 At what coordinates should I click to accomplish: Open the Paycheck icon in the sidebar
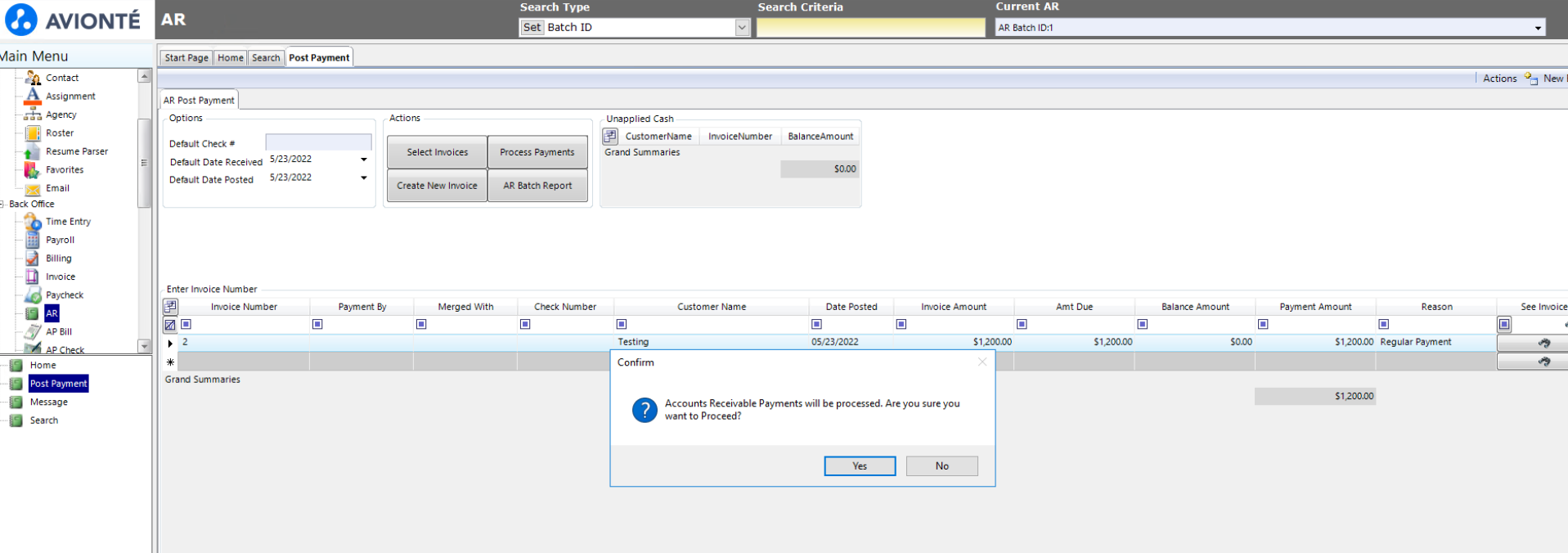(x=33, y=295)
